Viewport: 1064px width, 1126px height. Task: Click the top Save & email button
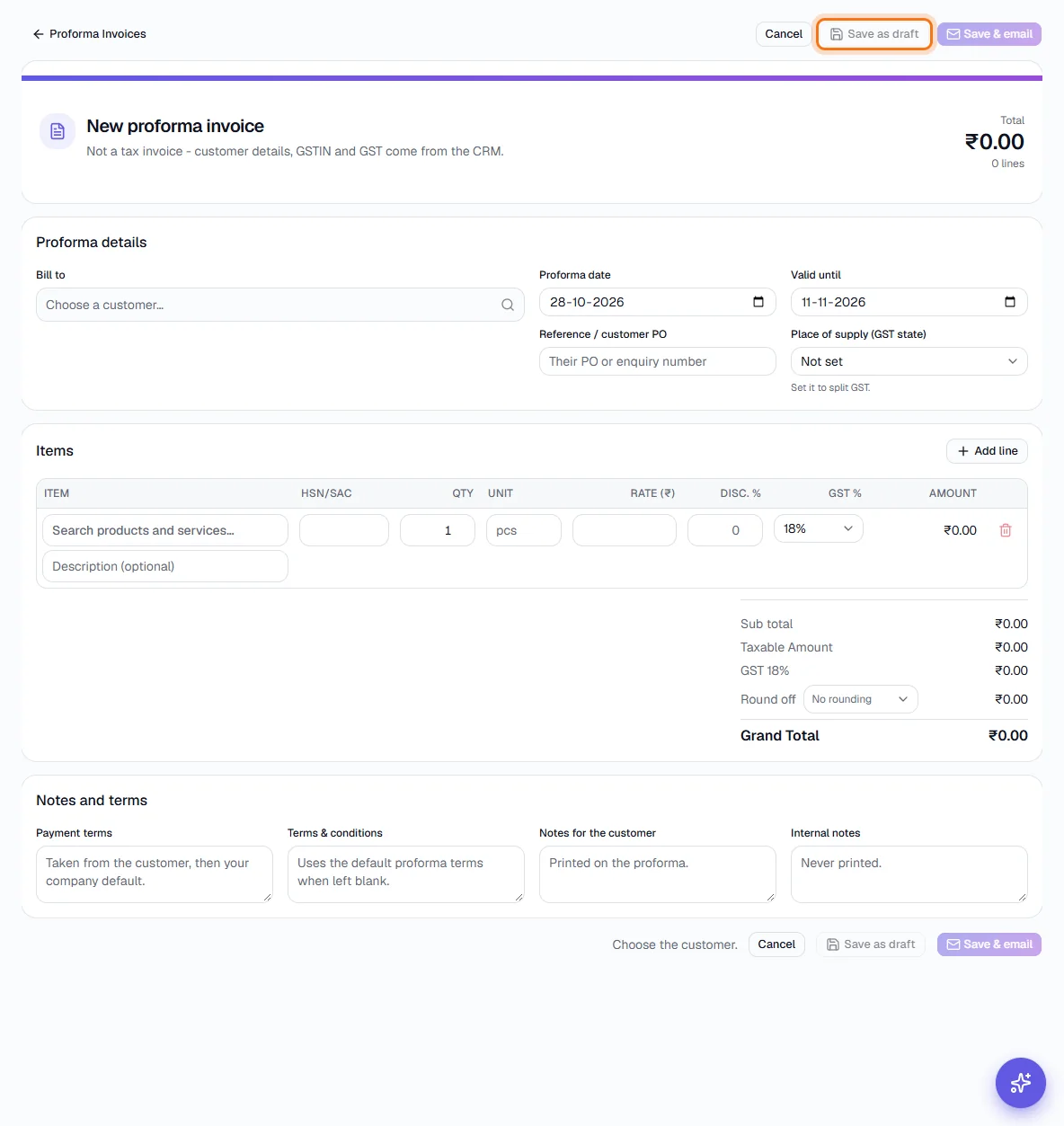pyautogui.click(x=989, y=34)
